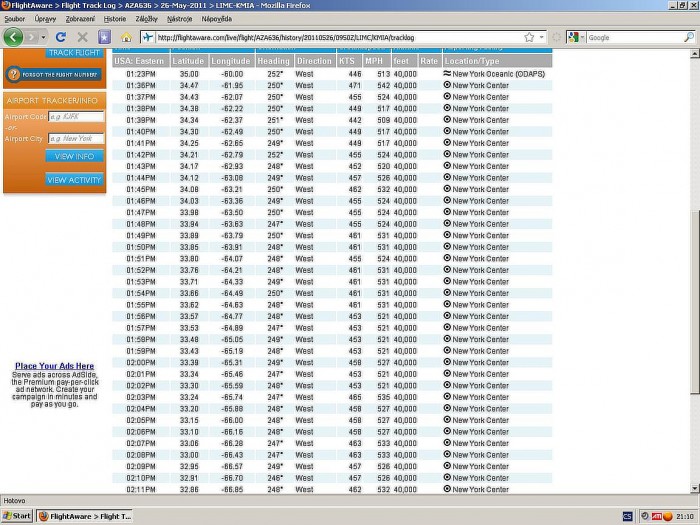The width and height of the screenshot is (700, 525).
Task: Open the Nástroje menu
Action: (x=179, y=19)
